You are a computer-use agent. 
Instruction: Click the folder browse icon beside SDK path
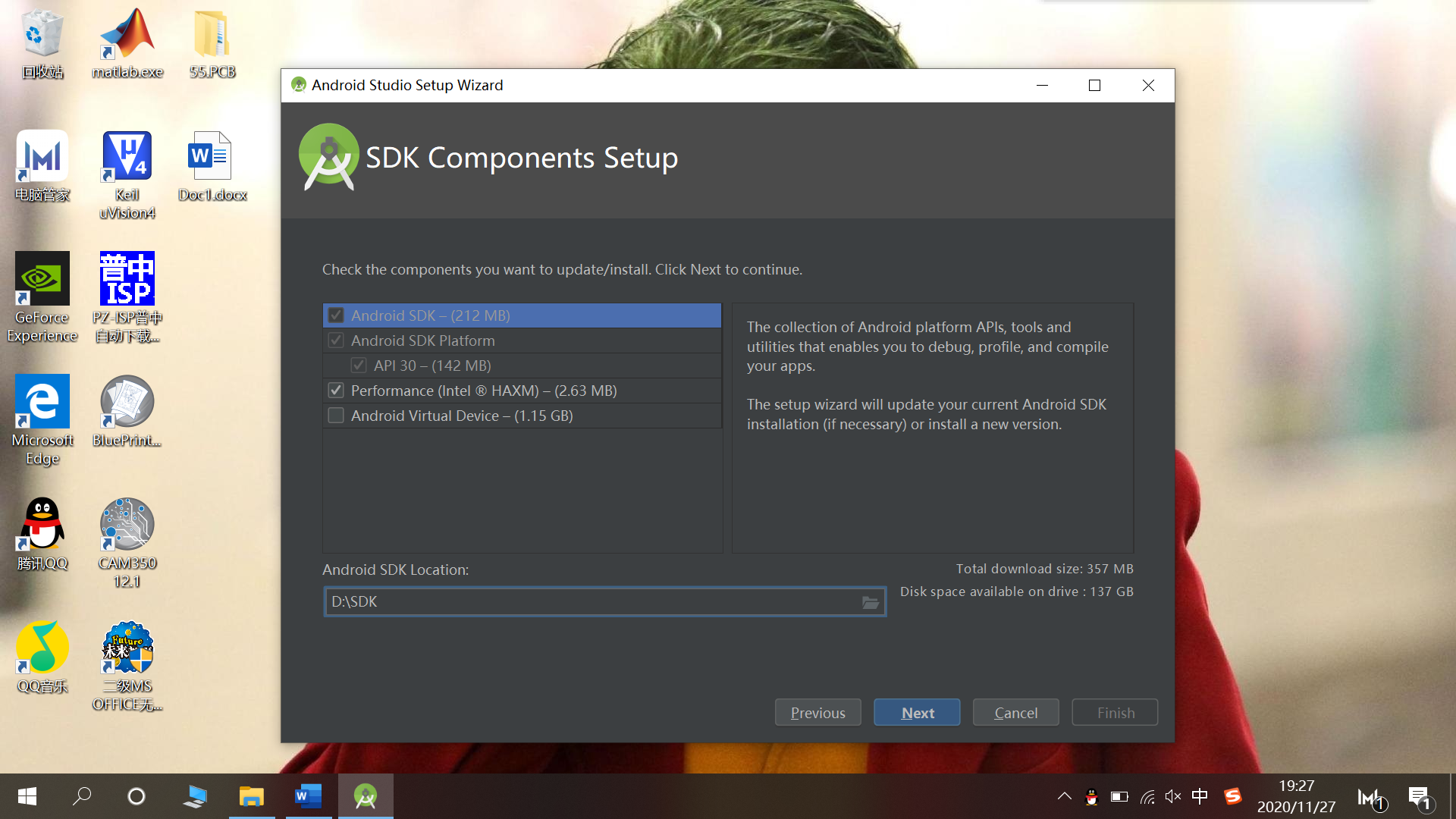click(871, 601)
